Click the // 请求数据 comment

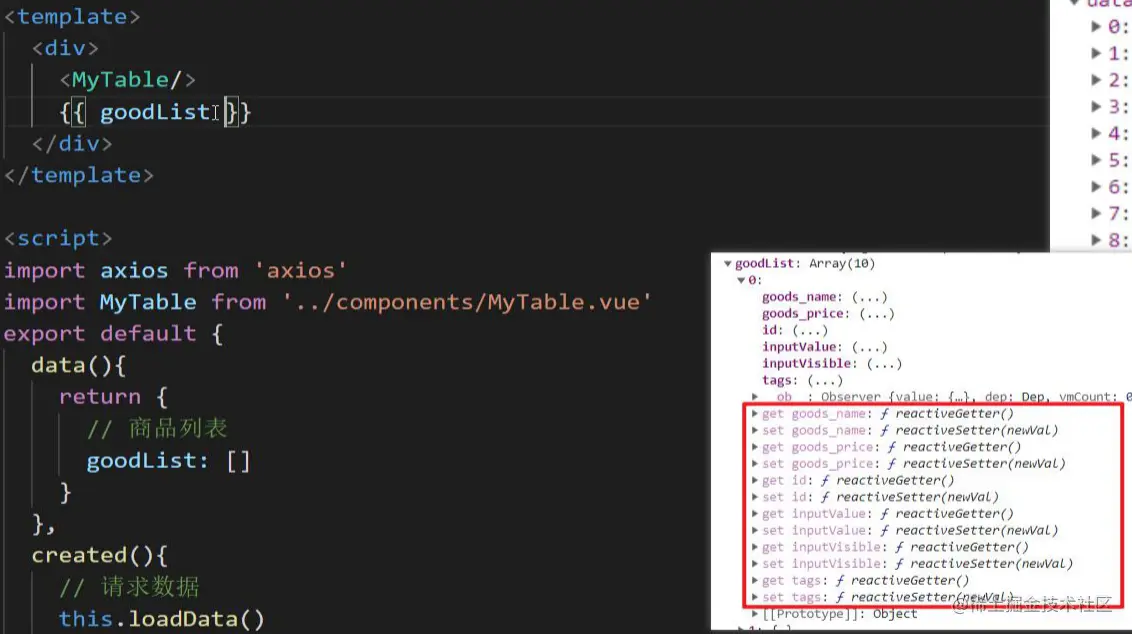[x=129, y=587]
